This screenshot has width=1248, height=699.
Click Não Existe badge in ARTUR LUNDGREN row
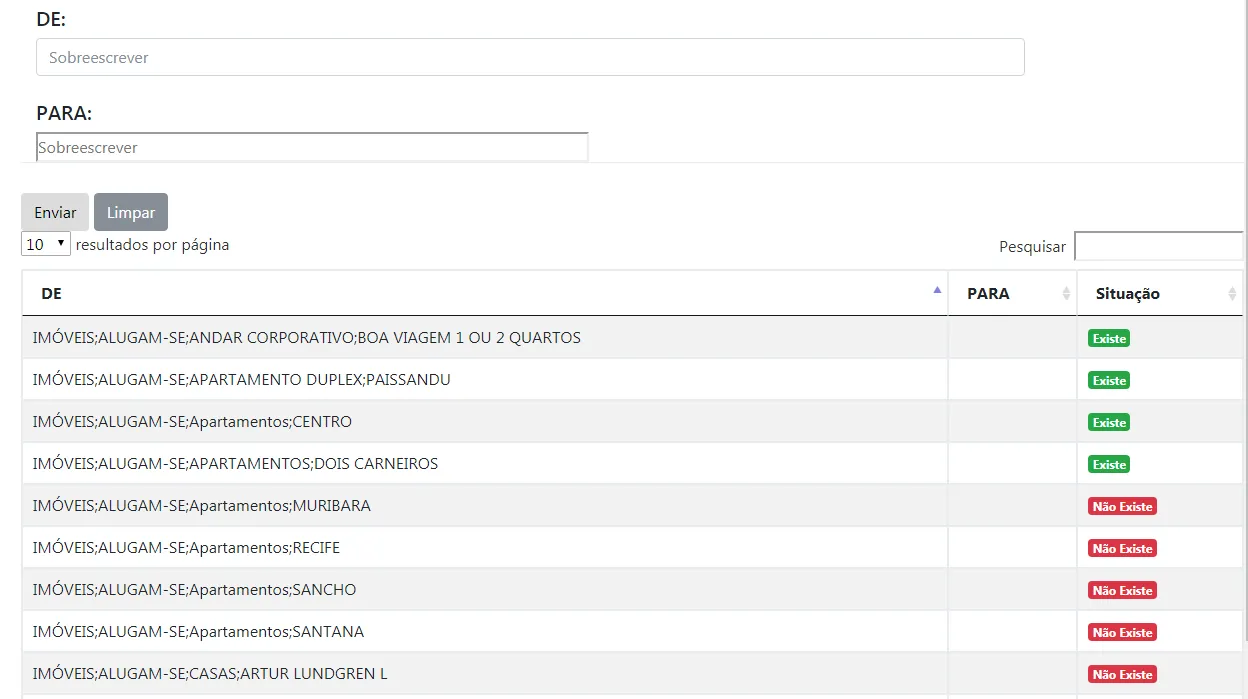click(x=1122, y=675)
